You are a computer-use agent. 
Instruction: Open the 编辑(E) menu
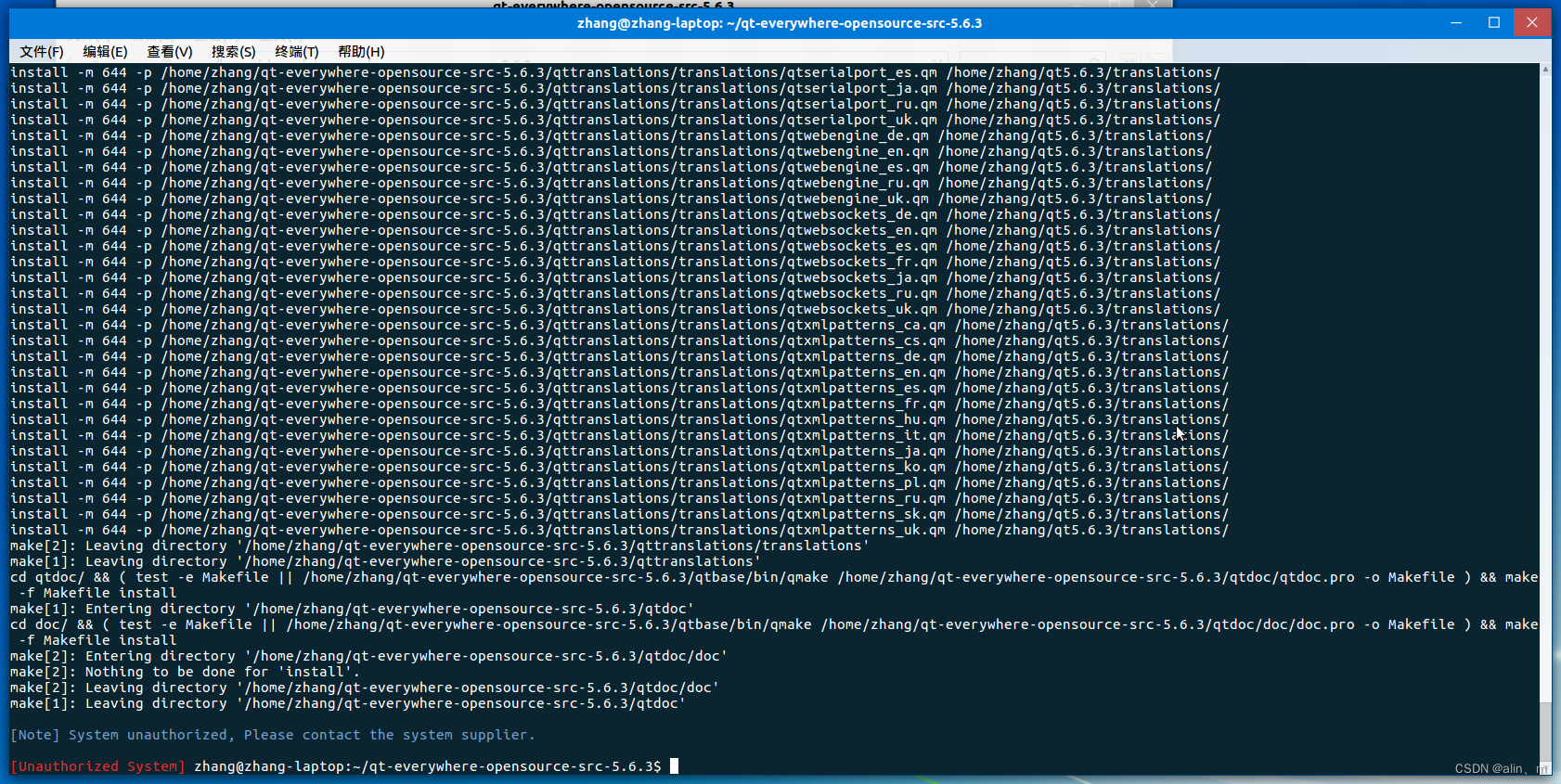pyautogui.click(x=105, y=52)
